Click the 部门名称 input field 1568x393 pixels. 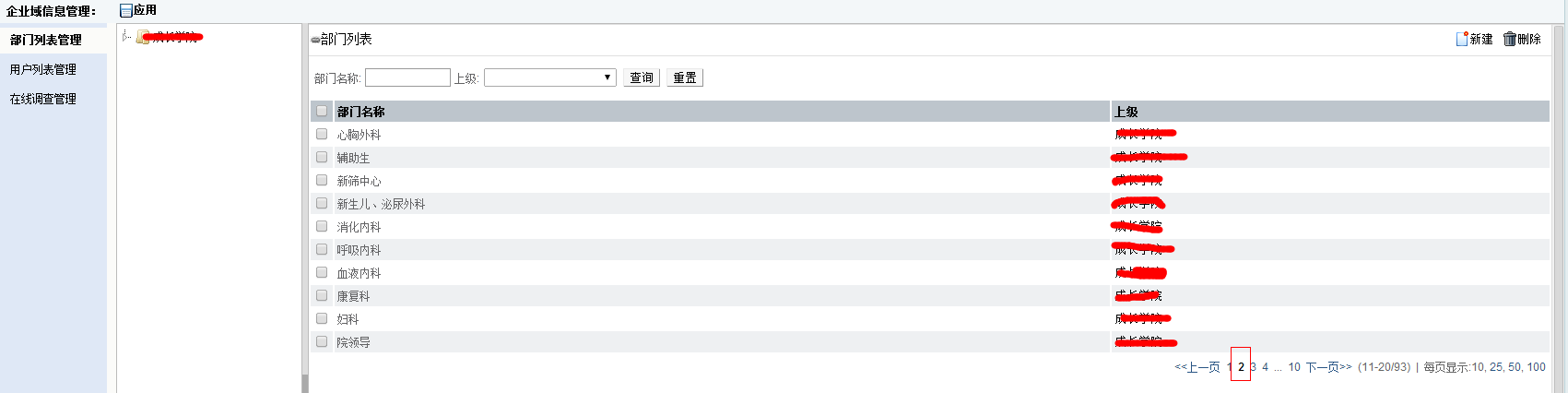[407, 77]
